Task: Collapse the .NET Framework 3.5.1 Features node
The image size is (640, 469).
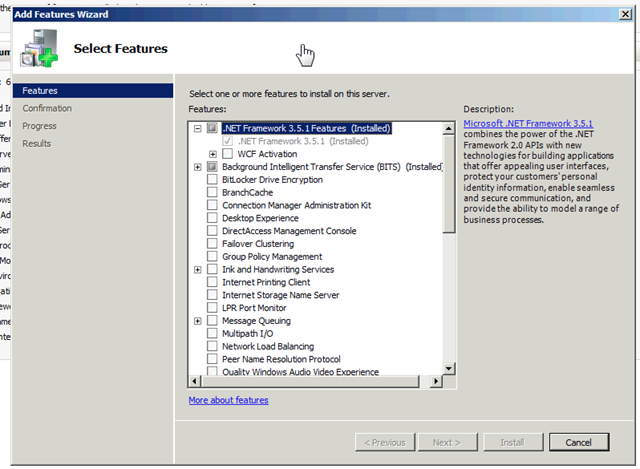Action: (198, 129)
